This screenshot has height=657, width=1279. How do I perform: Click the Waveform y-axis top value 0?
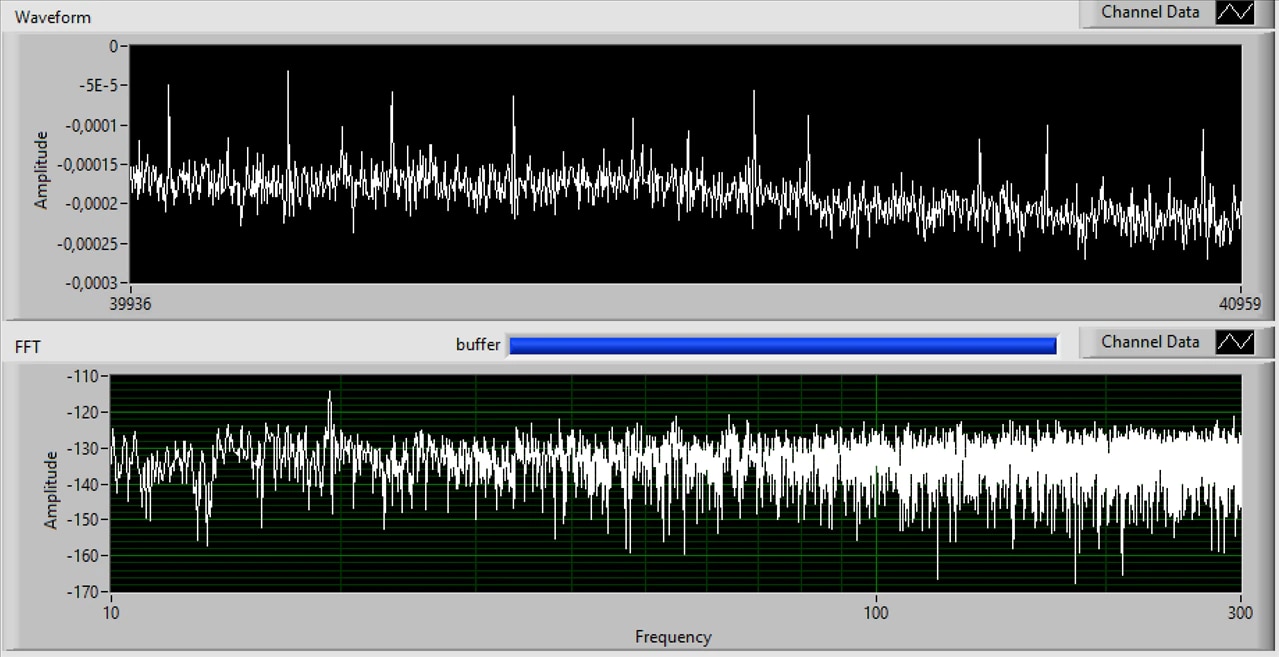click(115, 46)
